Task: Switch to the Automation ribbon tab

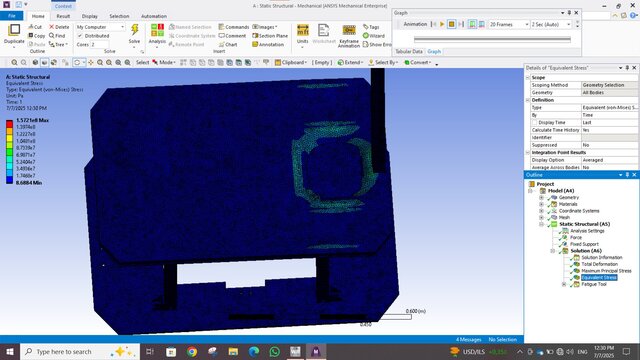Action: coord(154,16)
